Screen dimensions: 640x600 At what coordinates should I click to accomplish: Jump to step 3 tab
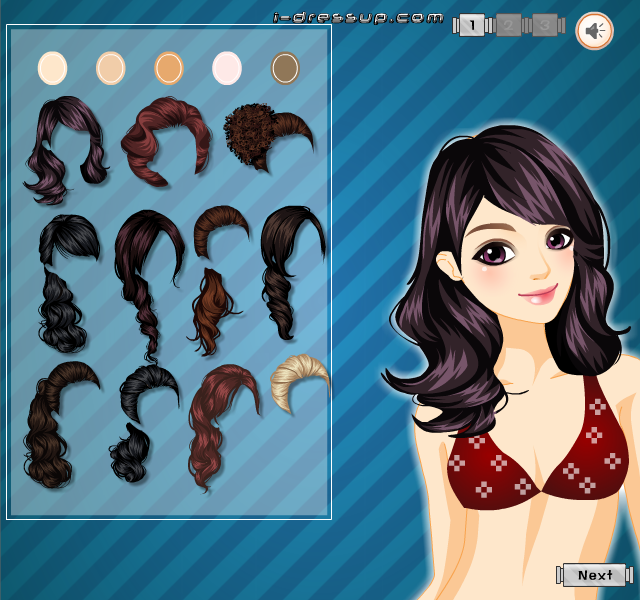point(545,26)
